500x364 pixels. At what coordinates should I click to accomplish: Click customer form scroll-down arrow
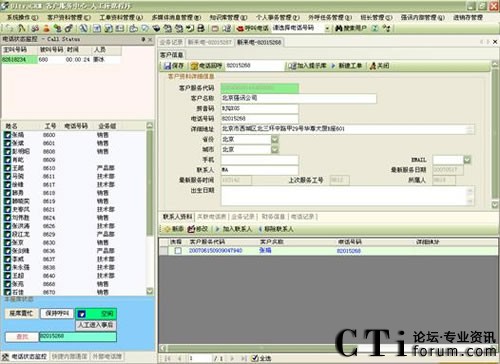[495, 205]
